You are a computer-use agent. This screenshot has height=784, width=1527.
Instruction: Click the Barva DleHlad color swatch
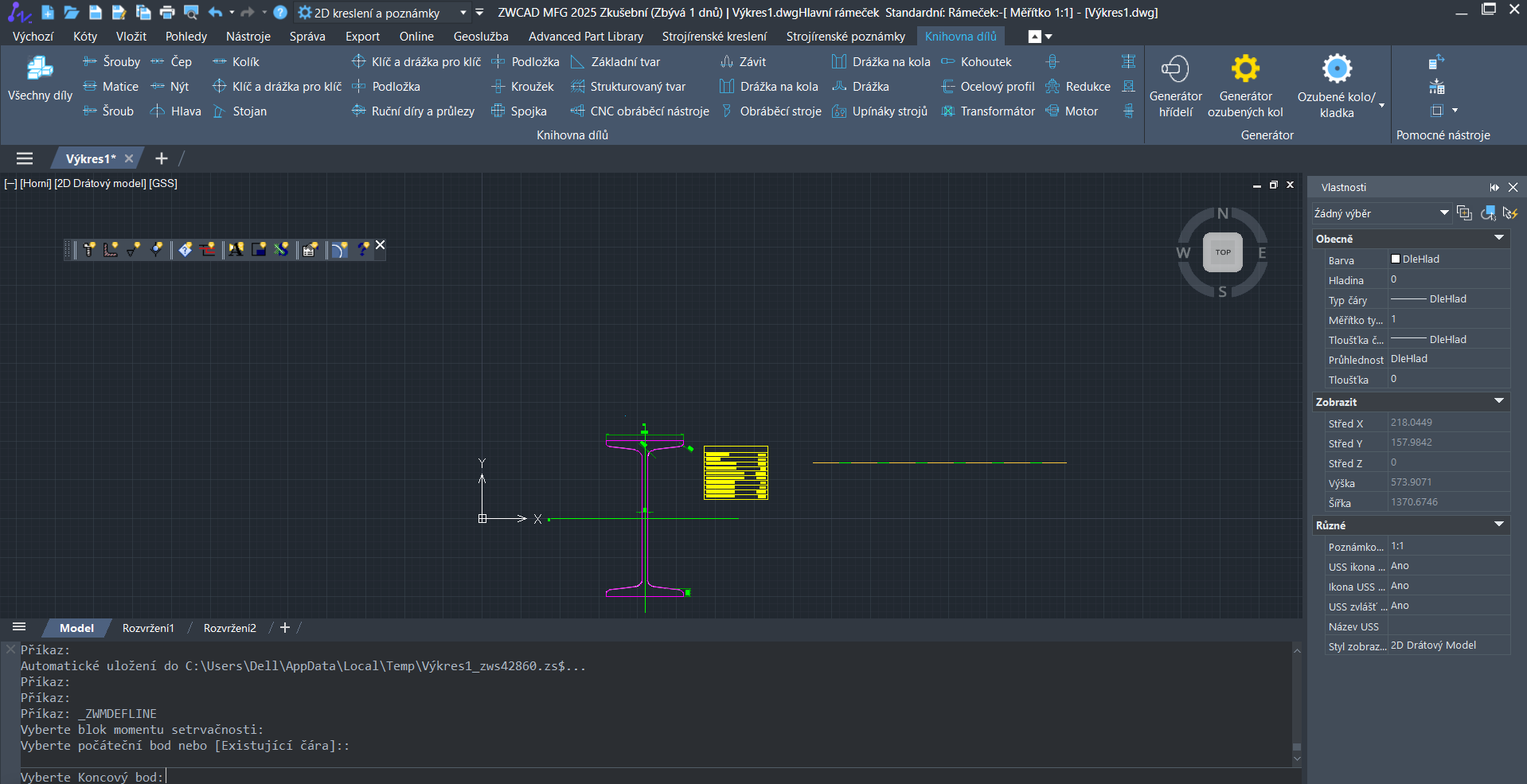[1396, 259]
